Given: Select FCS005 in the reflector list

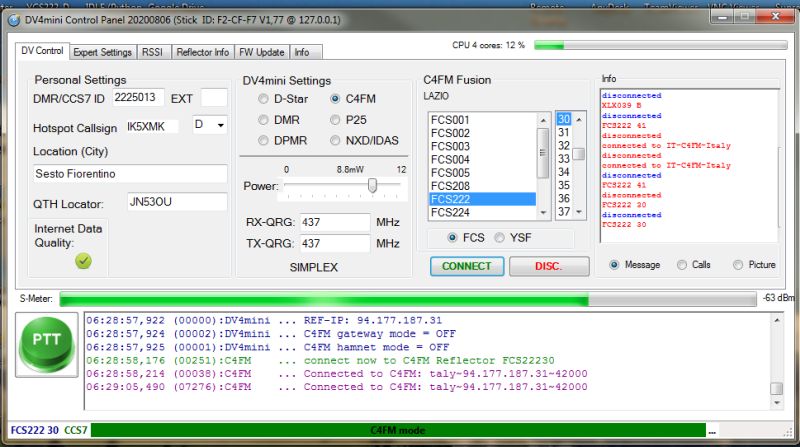Looking at the screenshot, I should click(482, 173).
